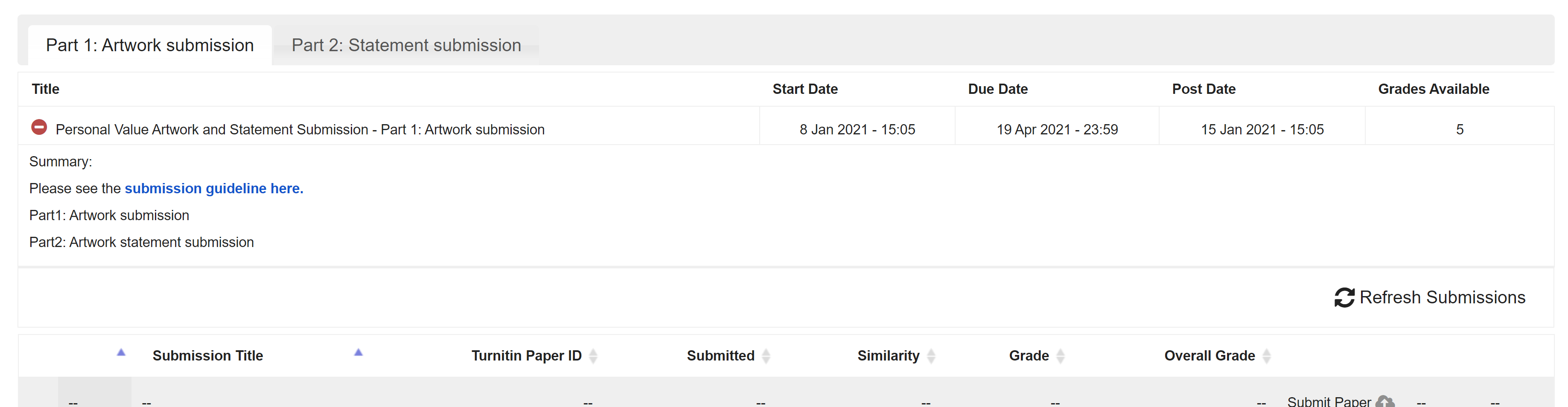Switch to Part 2: Statement submission tab

click(x=406, y=45)
